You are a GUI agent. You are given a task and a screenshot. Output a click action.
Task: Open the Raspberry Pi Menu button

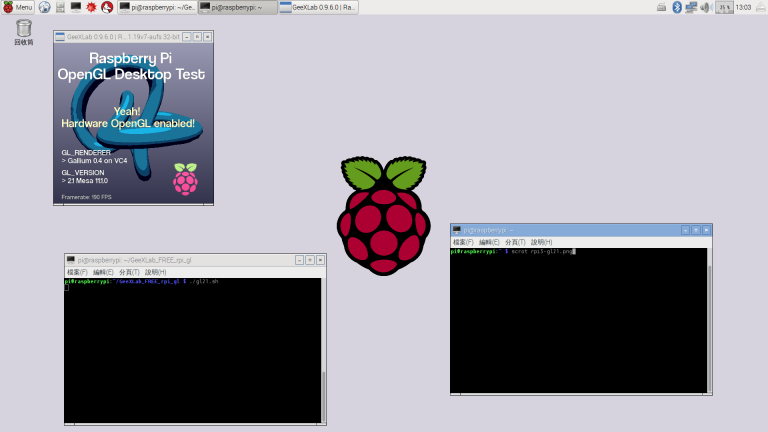[x=18, y=7]
